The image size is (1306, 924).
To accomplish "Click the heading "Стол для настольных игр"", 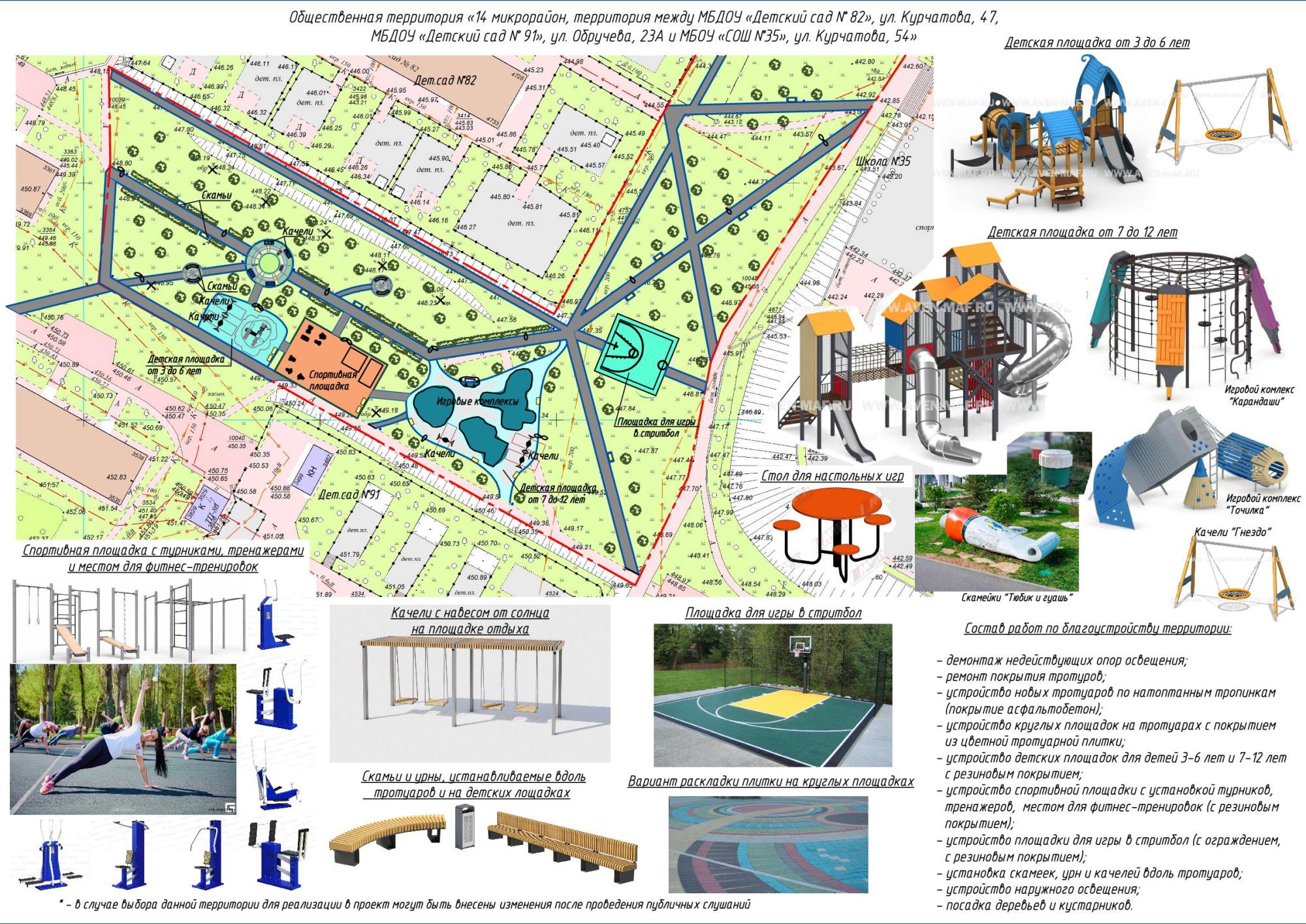I will [833, 476].
